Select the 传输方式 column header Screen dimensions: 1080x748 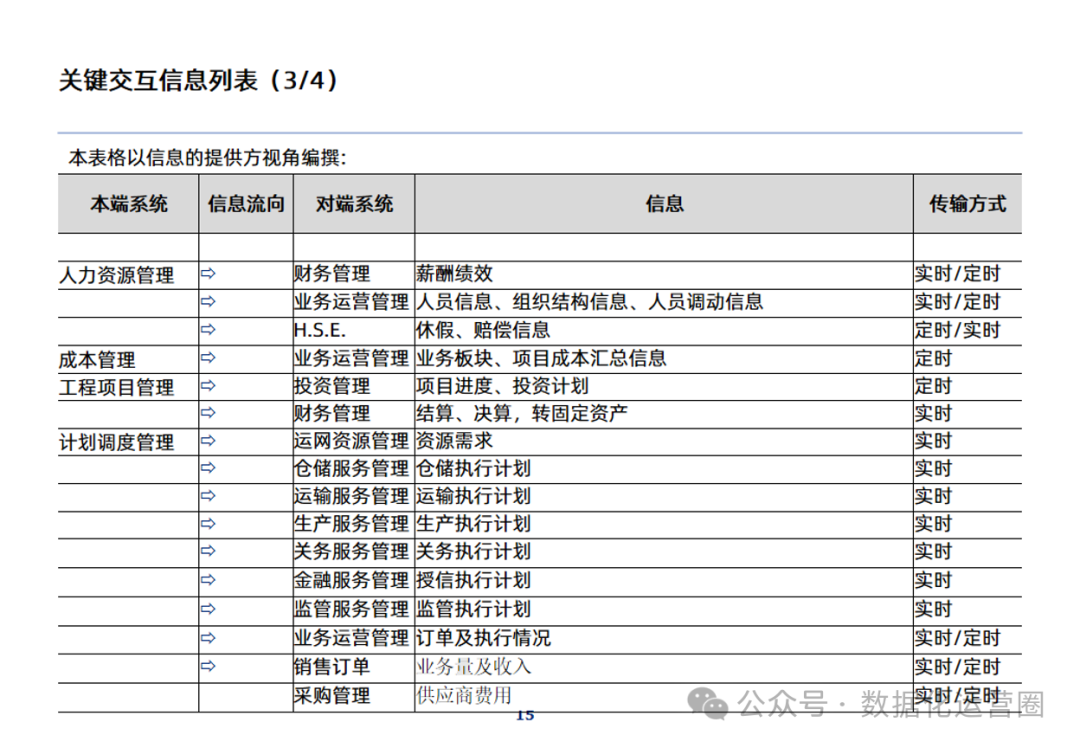click(x=968, y=204)
